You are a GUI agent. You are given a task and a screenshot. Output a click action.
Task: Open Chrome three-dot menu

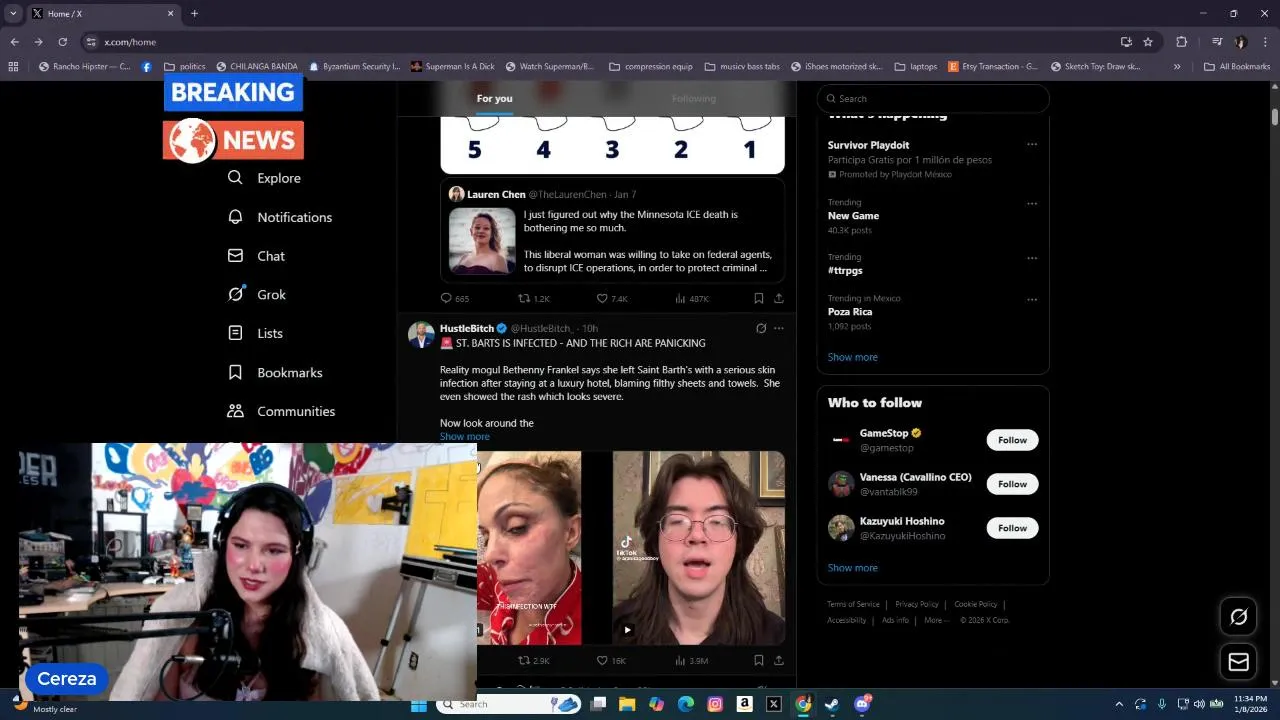coord(1265,42)
